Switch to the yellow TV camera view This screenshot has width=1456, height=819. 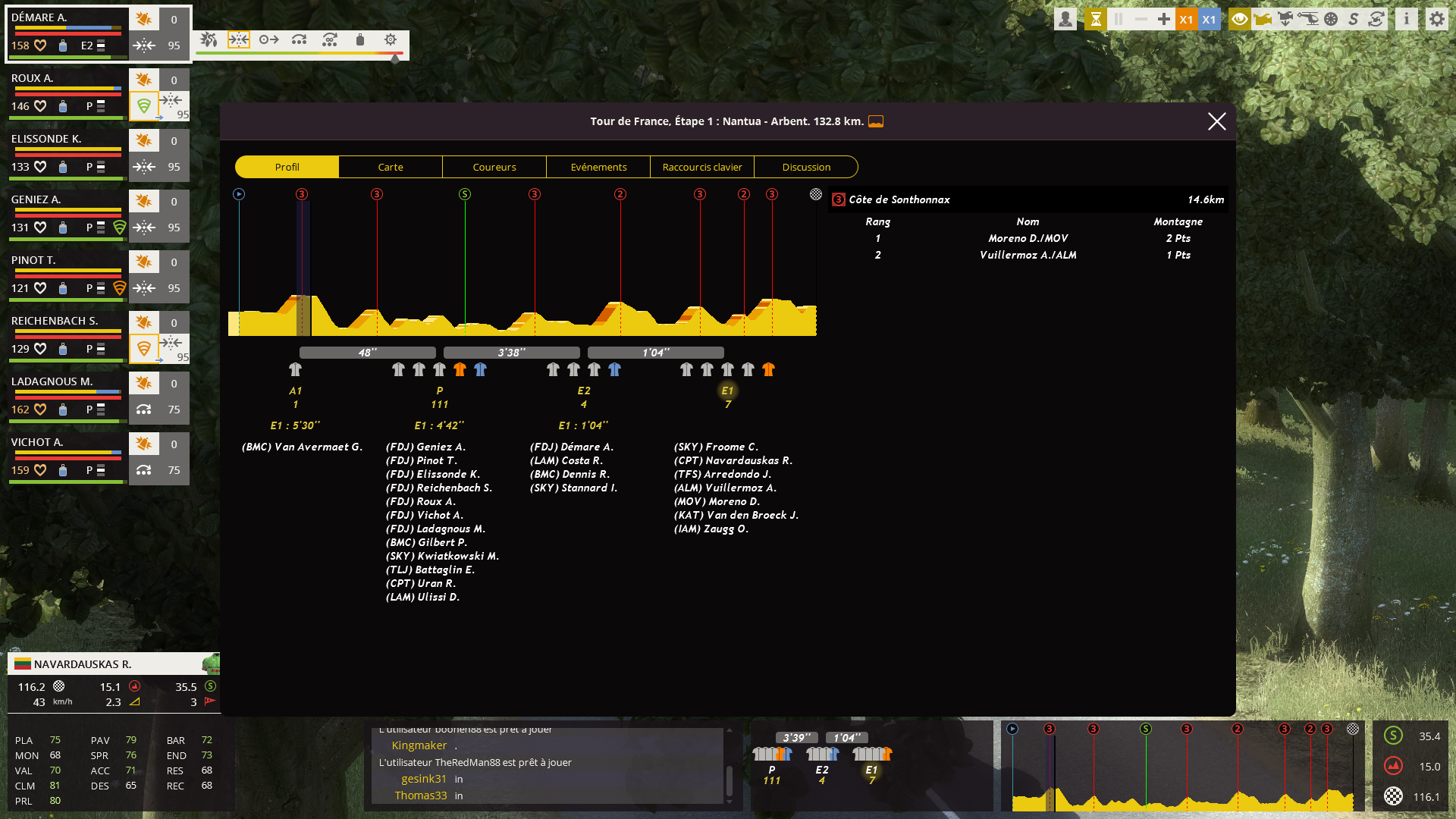point(1262,19)
